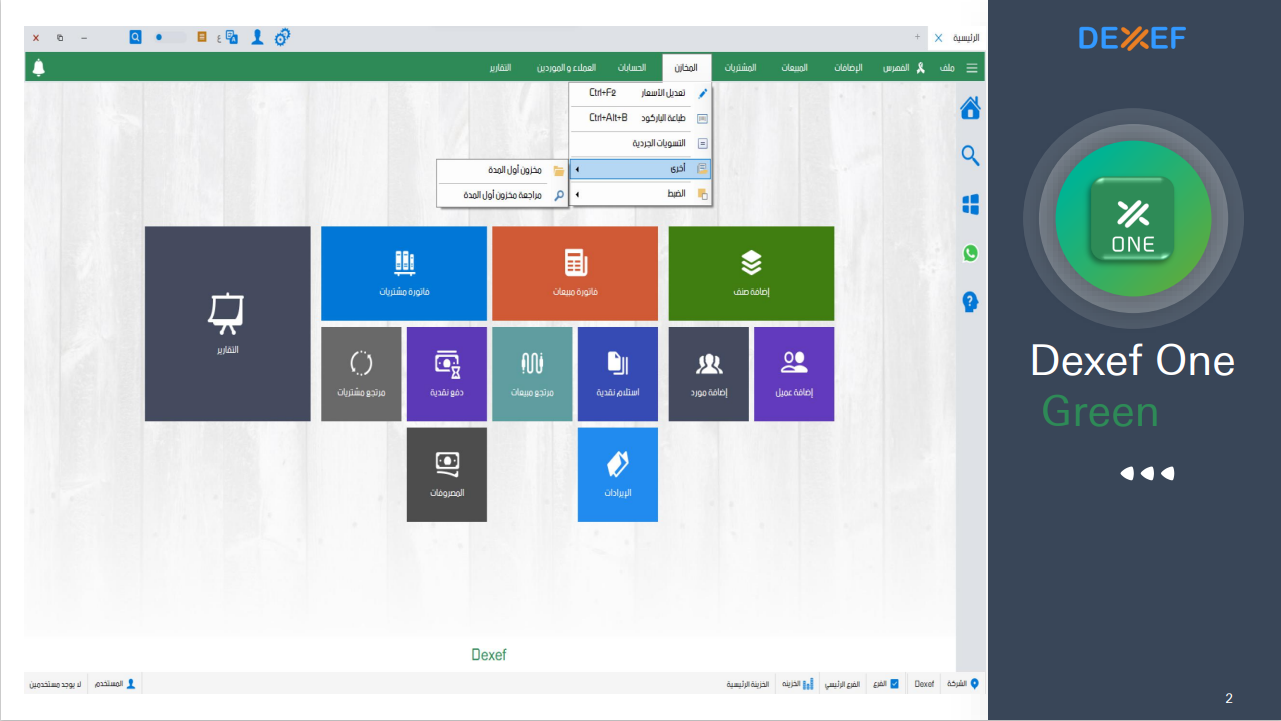Image resolution: width=1281 pixels, height=721 pixels.
Task: Click the Dexef One app logo
Action: coord(1133,219)
